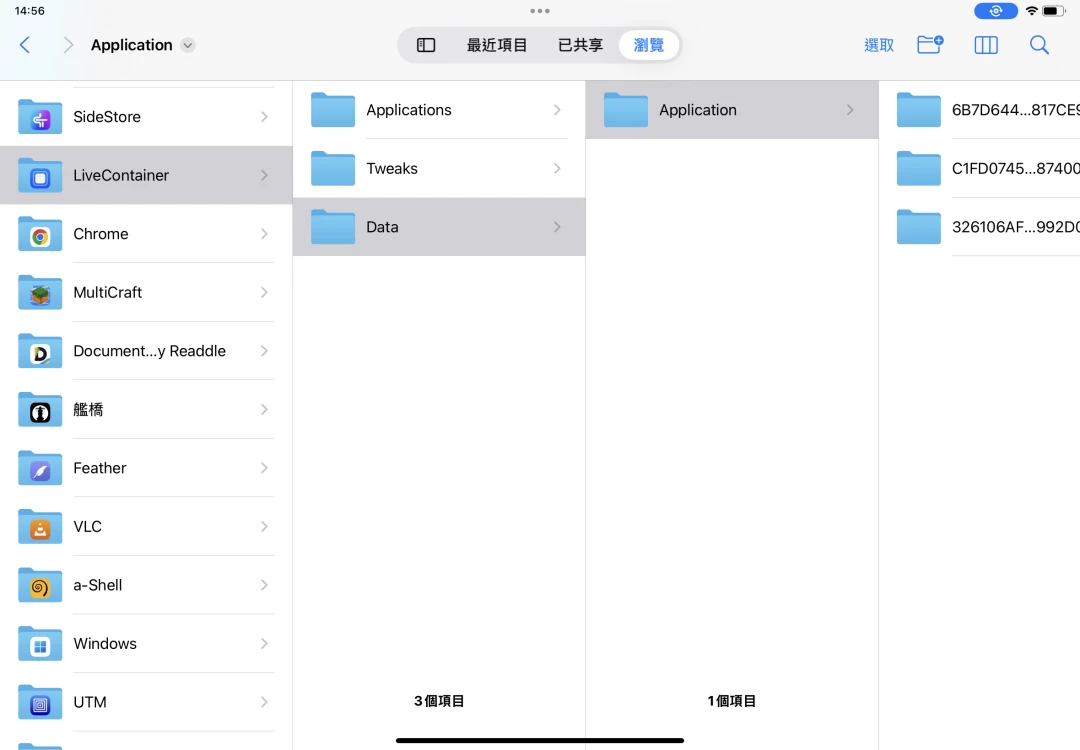Select the a-Shell folder icon
Screen dimensions: 1080x750
point(40,585)
